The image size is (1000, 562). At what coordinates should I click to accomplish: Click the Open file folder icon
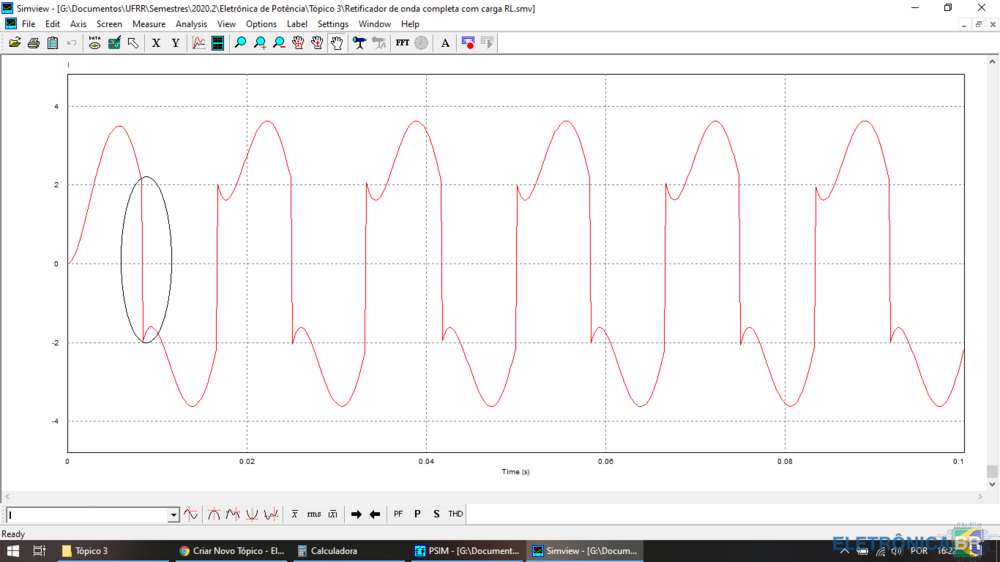tap(14, 43)
